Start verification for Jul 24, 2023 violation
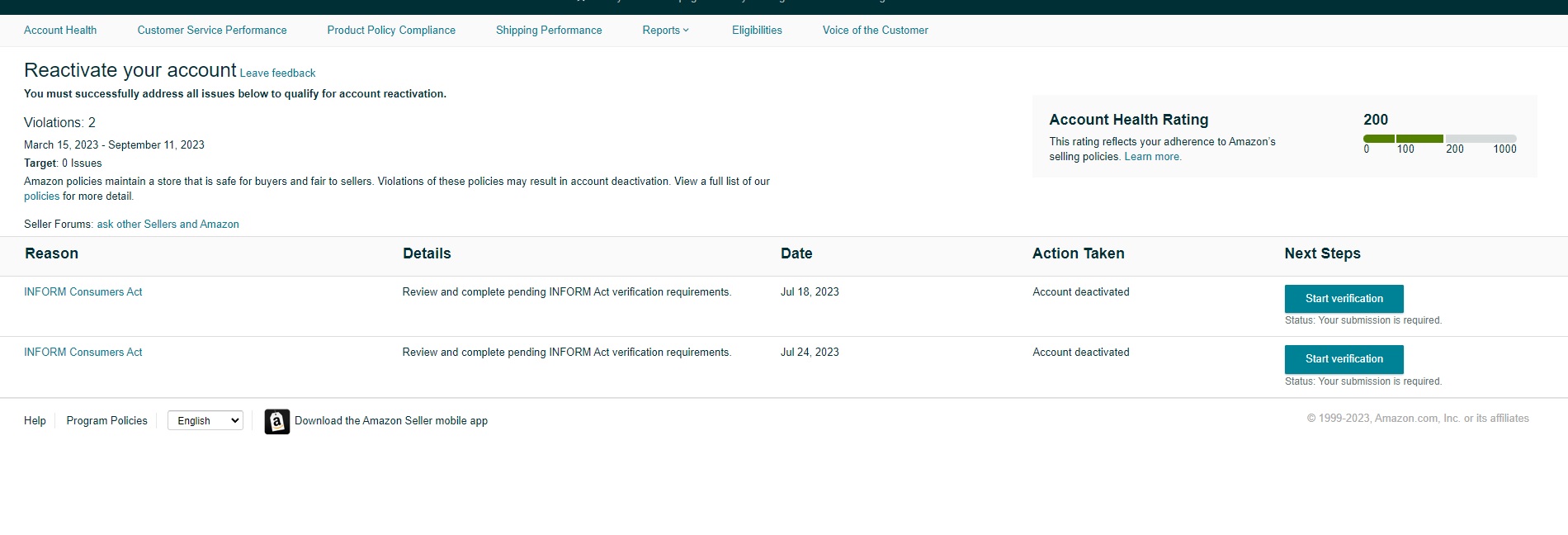This screenshot has width=1568, height=535. coord(1344,359)
